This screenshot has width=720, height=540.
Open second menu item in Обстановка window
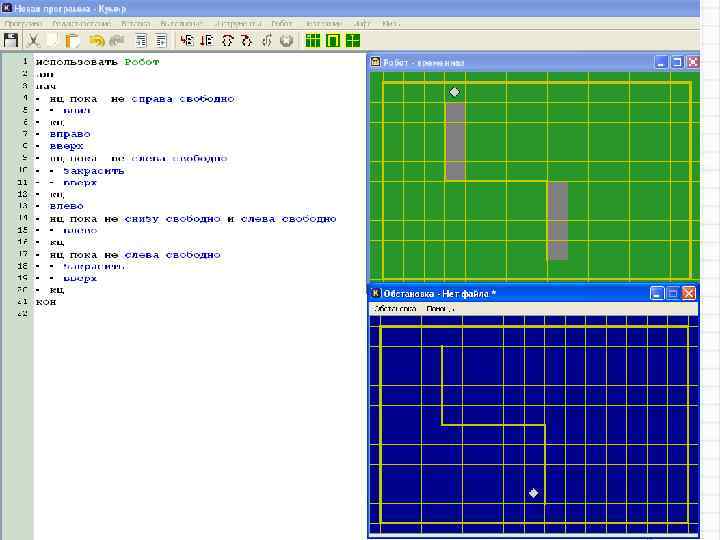[x=440, y=309]
